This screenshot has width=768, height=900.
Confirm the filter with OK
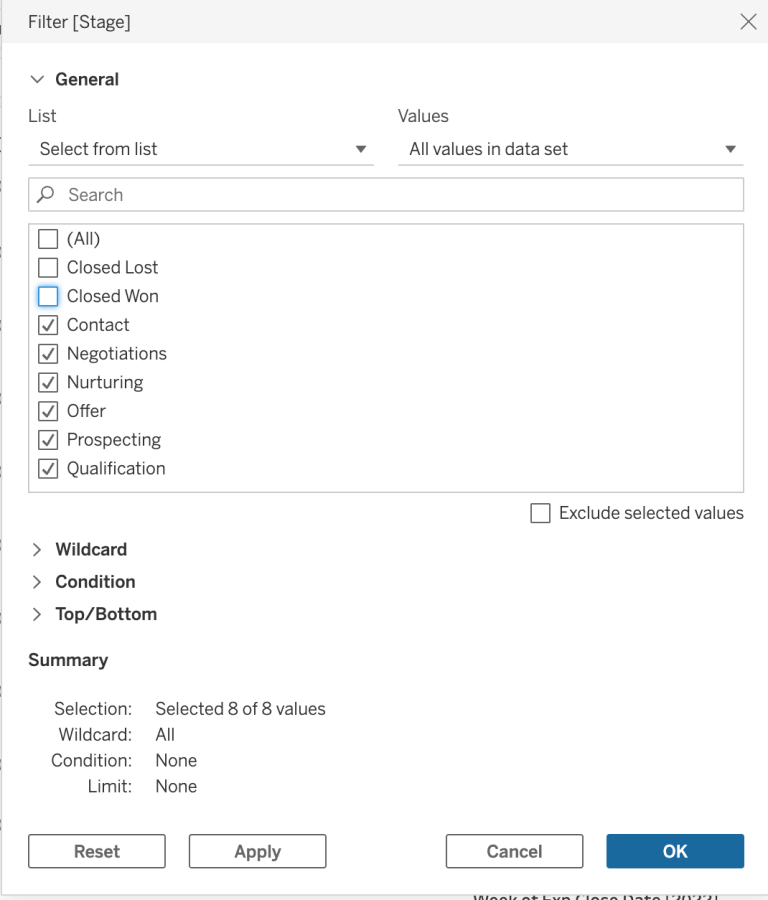674,851
